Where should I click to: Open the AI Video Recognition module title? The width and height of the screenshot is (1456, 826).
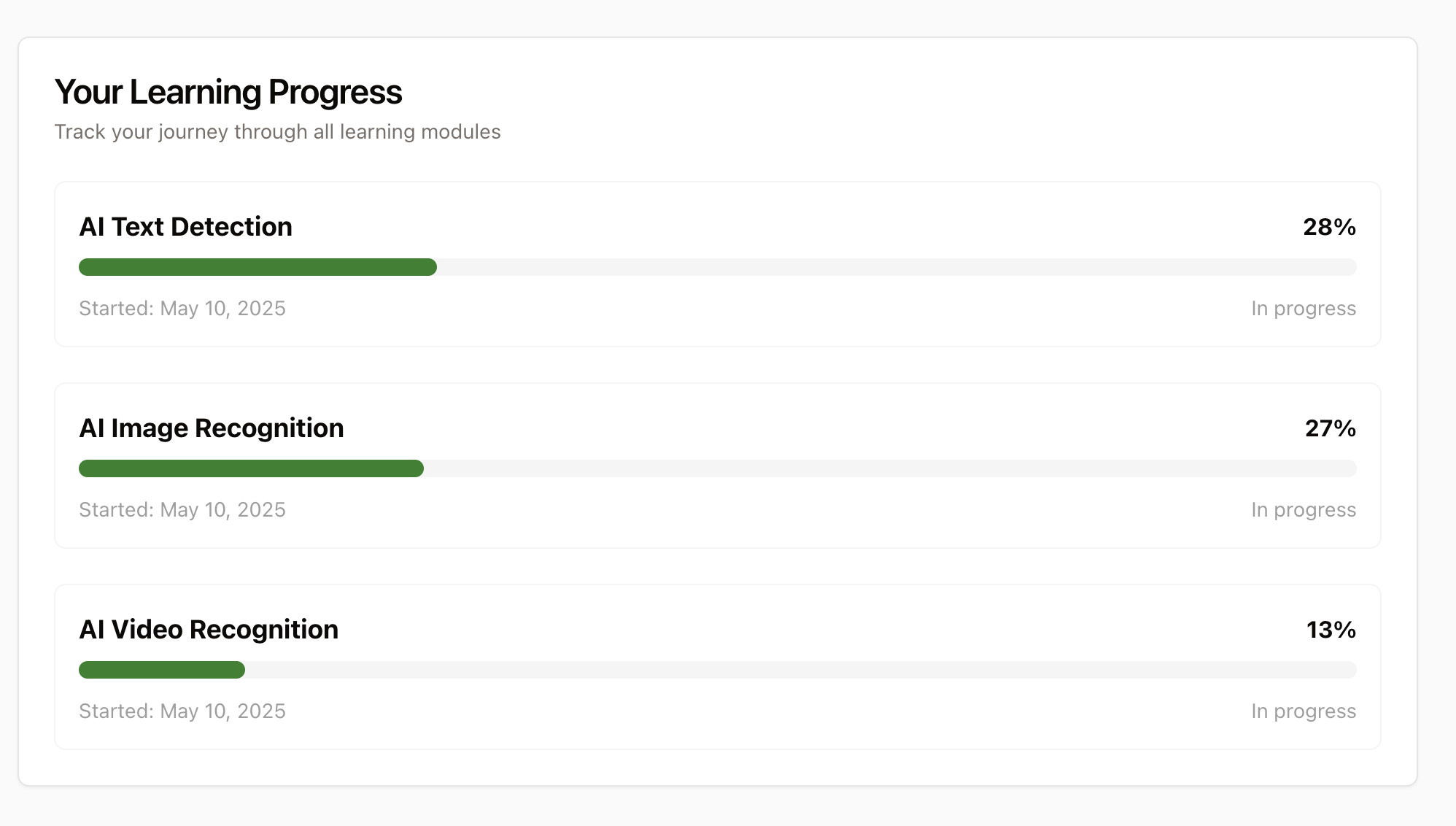pos(209,630)
